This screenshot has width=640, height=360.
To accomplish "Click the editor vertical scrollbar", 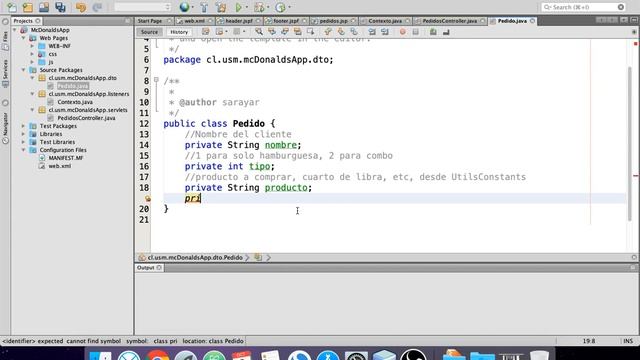I will (x=630, y=144).
